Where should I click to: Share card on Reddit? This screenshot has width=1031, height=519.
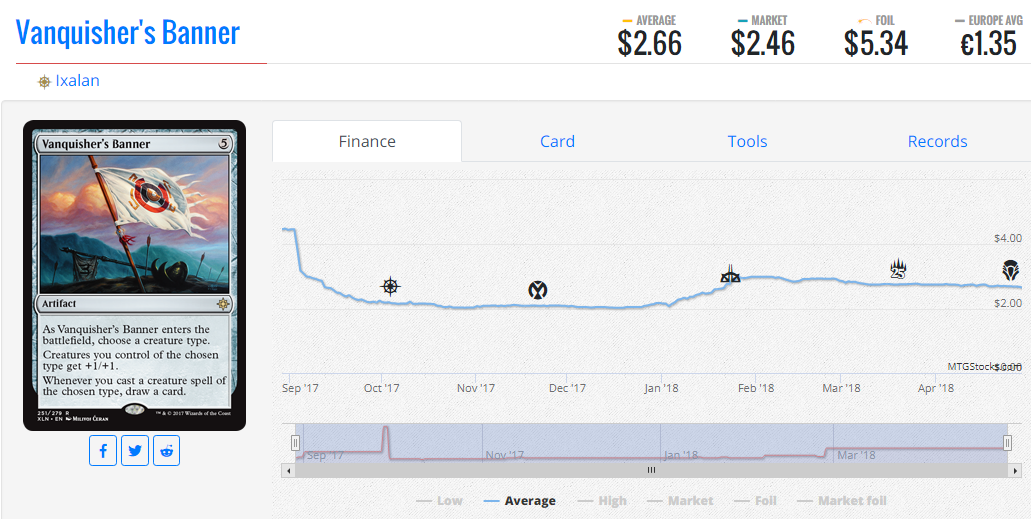[x=166, y=451]
